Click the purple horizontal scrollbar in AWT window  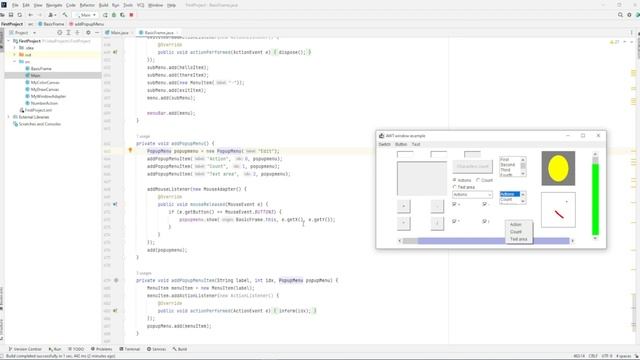click(x=486, y=241)
